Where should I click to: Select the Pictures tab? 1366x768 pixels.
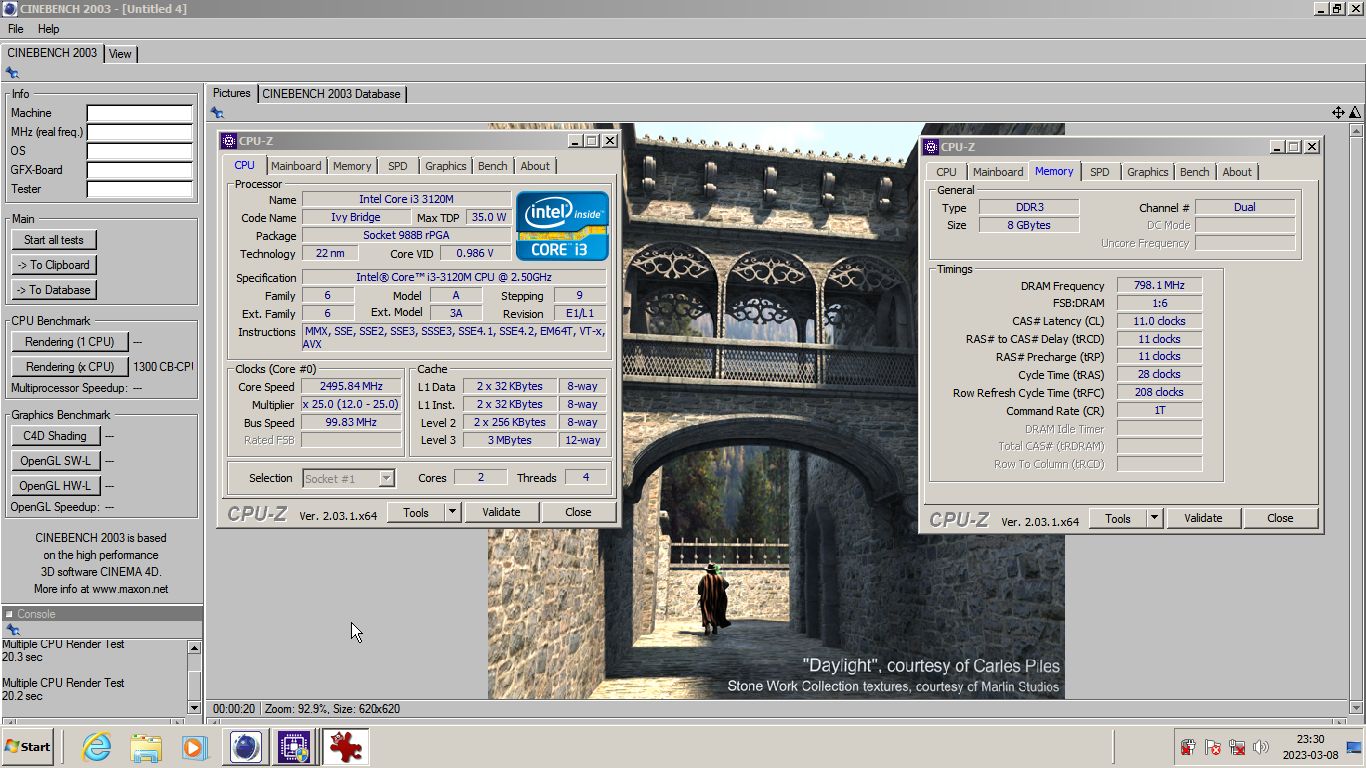tap(231, 93)
